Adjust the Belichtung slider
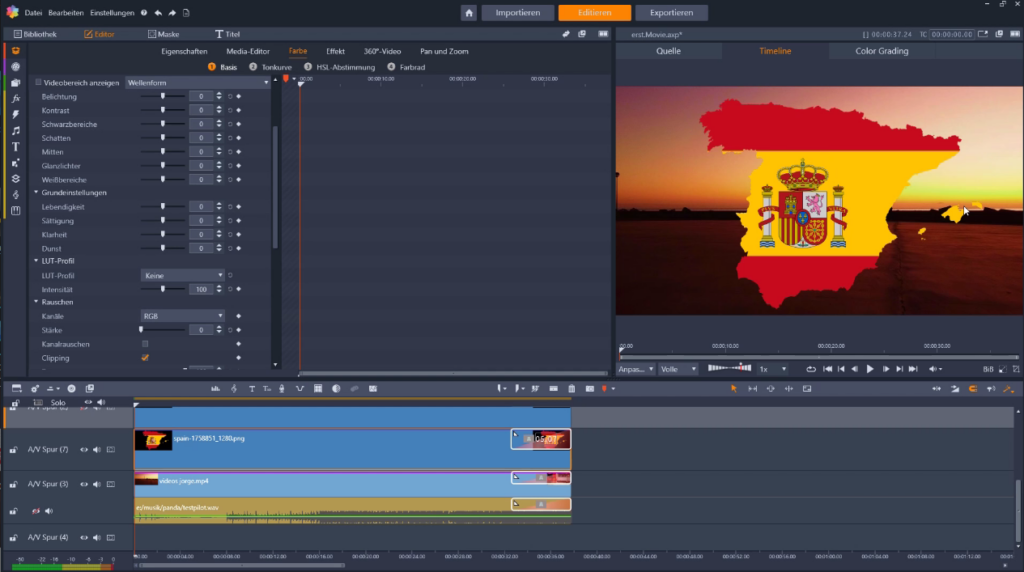The image size is (1024, 572). click(x=163, y=96)
